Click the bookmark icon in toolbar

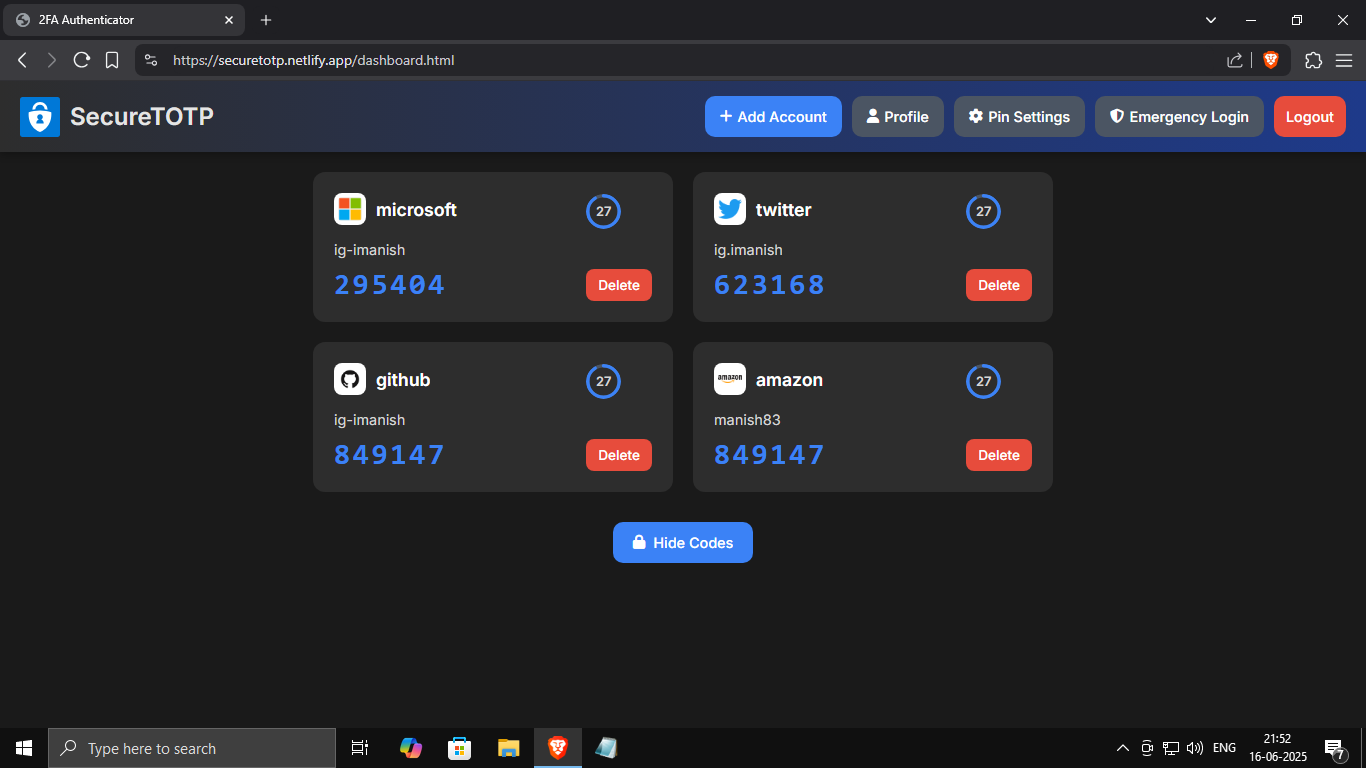(112, 60)
